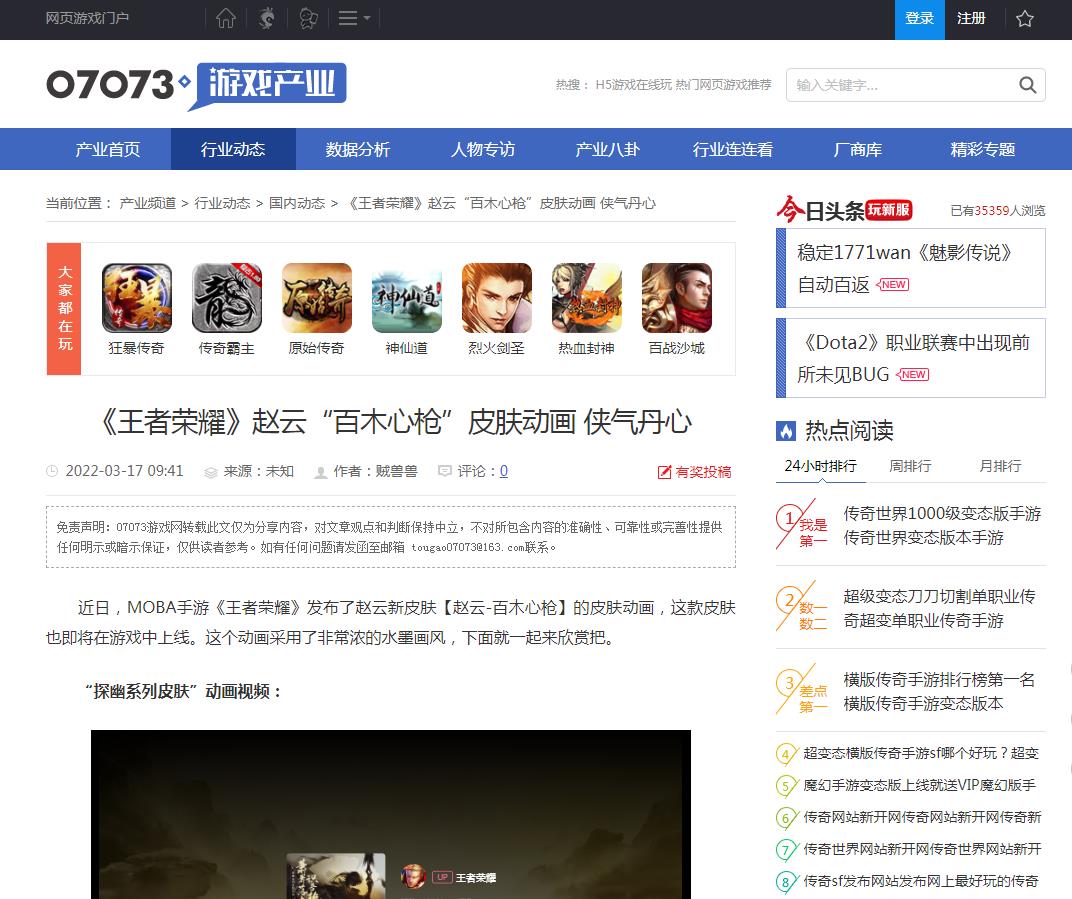This screenshot has height=899, width=1072.
Task: Click the flame icon beside 热点阅读
Action: (786, 431)
